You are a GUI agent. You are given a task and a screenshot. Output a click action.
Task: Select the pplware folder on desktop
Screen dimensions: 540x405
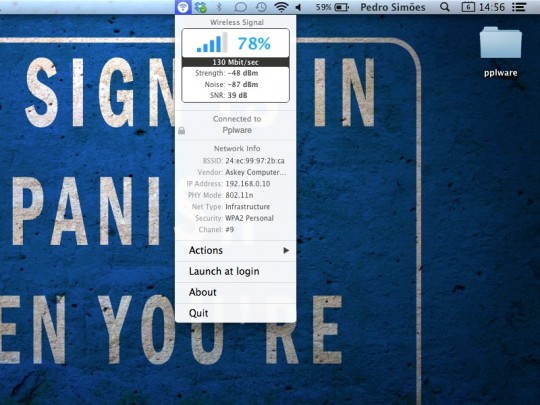[x=501, y=52]
